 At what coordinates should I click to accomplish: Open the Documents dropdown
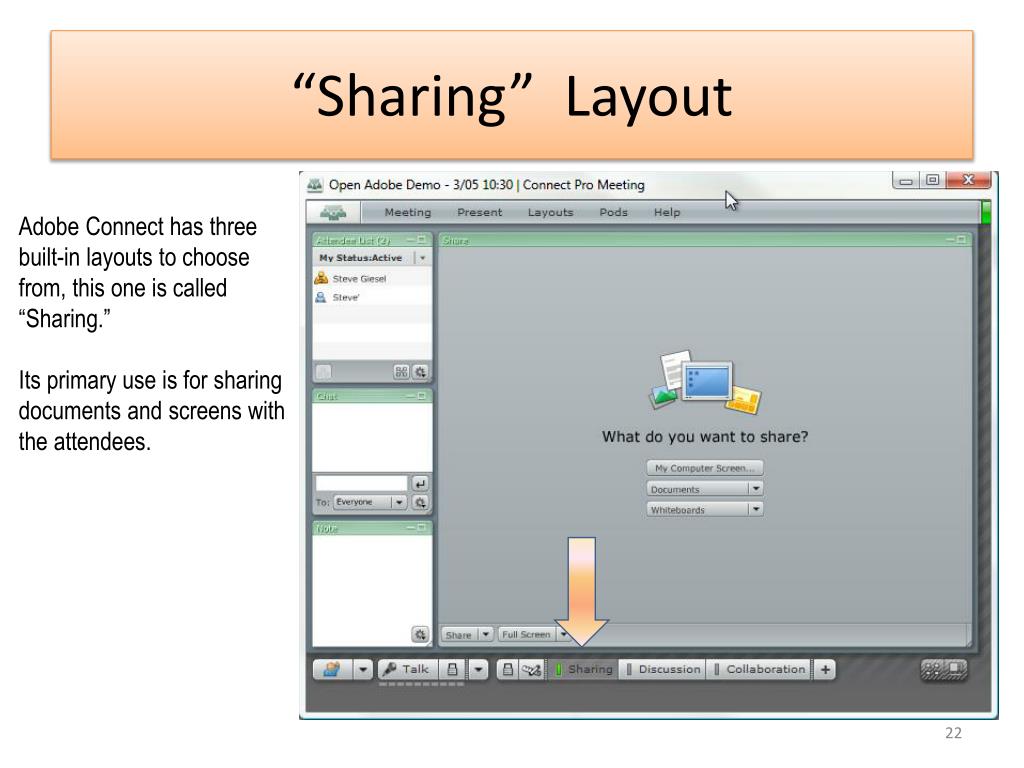[x=705, y=488]
